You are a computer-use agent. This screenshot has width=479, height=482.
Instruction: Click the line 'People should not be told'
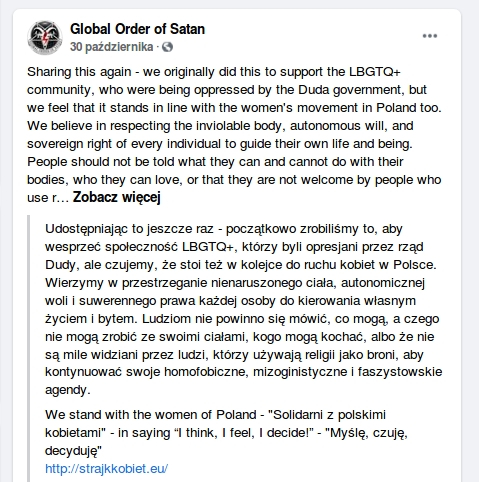[x=215, y=162]
